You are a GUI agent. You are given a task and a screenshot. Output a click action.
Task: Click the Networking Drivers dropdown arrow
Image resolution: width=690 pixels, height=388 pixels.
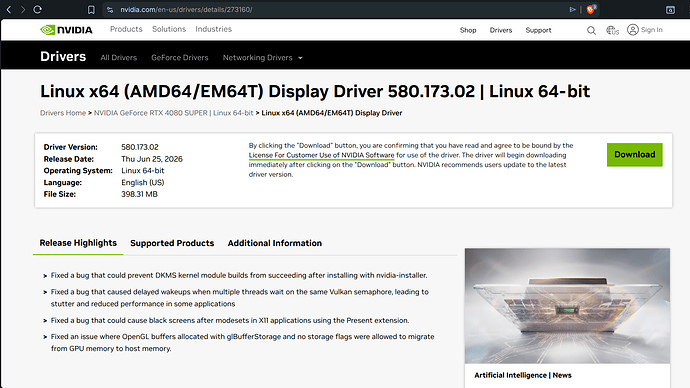click(300, 58)
